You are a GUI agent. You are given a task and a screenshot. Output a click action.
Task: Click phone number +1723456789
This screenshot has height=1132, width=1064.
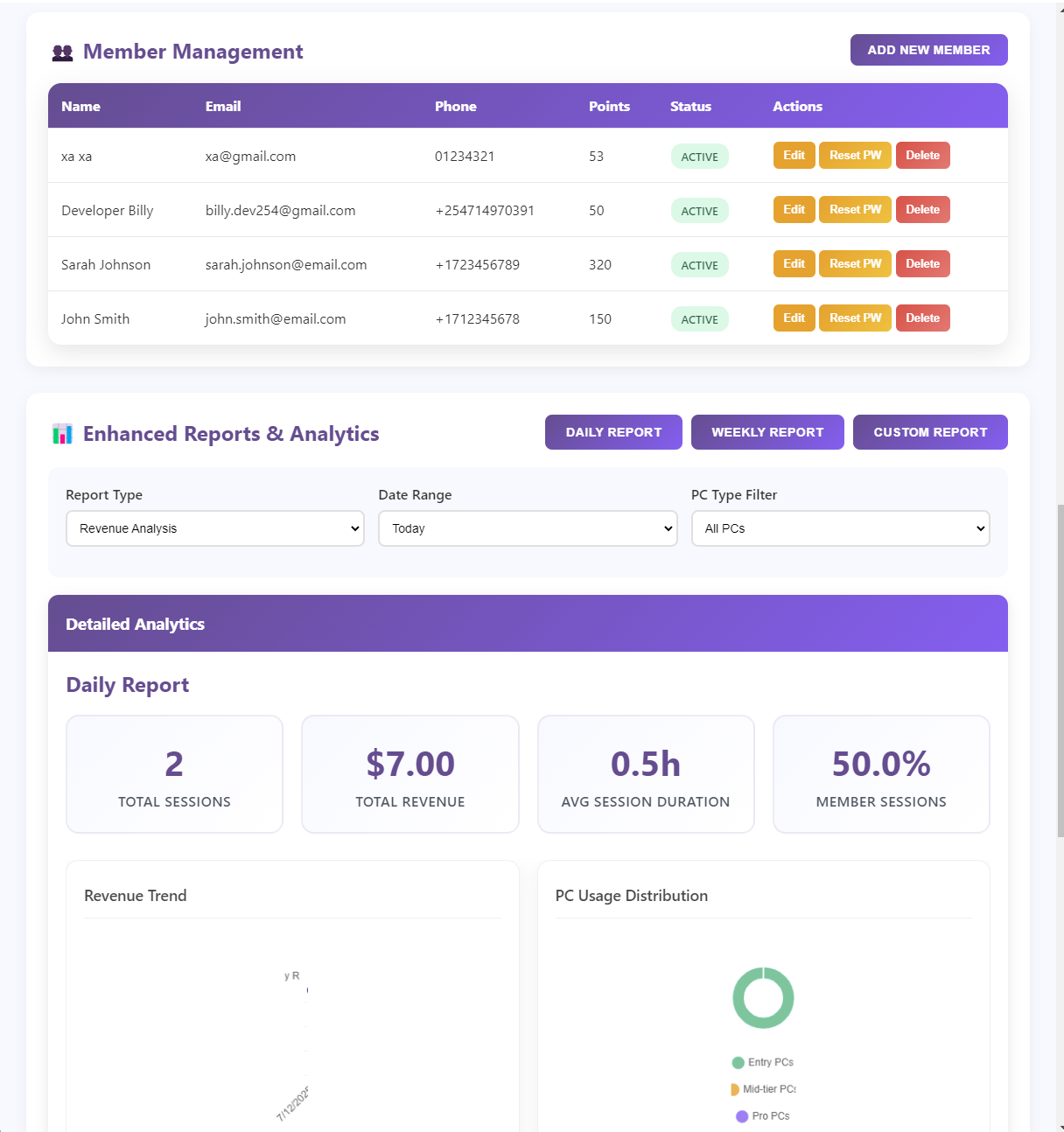478,265
